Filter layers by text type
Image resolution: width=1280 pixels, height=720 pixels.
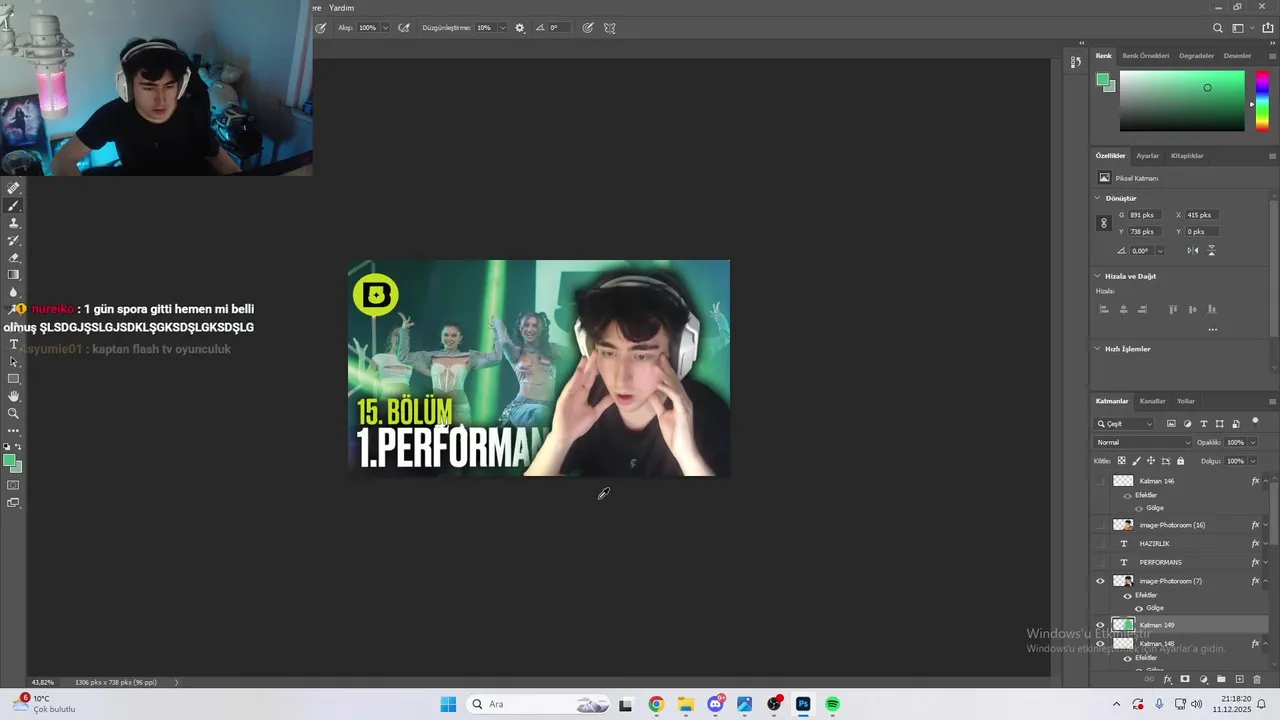[x=1203, y=424]
